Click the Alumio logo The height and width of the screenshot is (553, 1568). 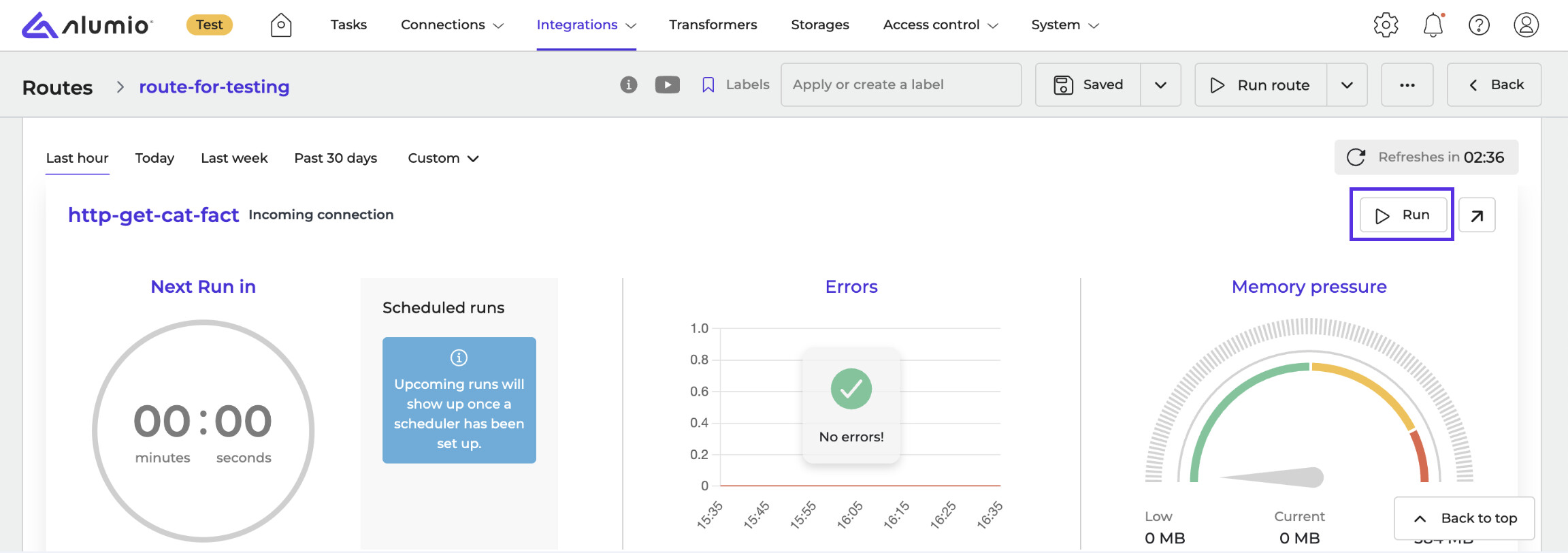pos(87,25)
